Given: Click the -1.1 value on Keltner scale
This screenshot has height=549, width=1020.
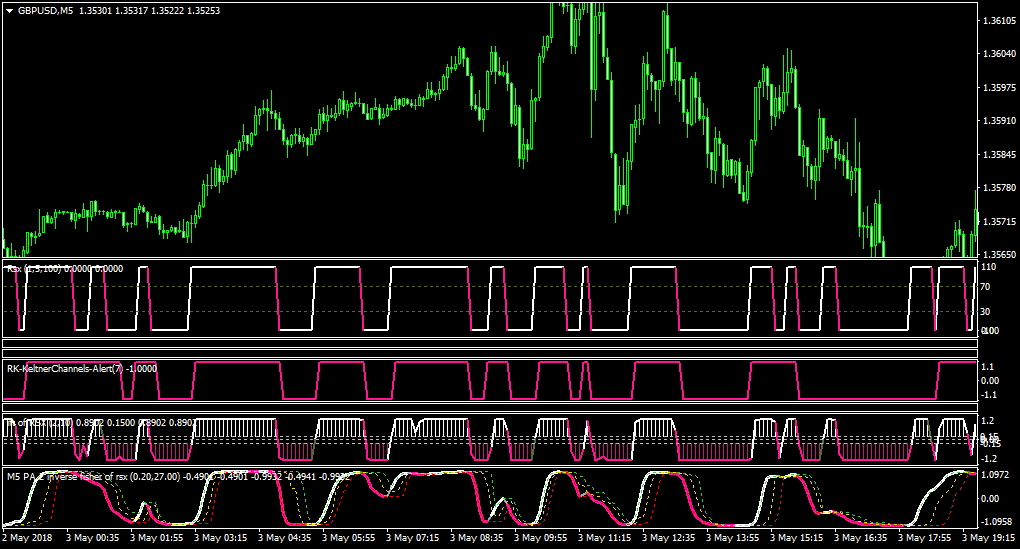Looking at the screenshot, I should point(989,395).
